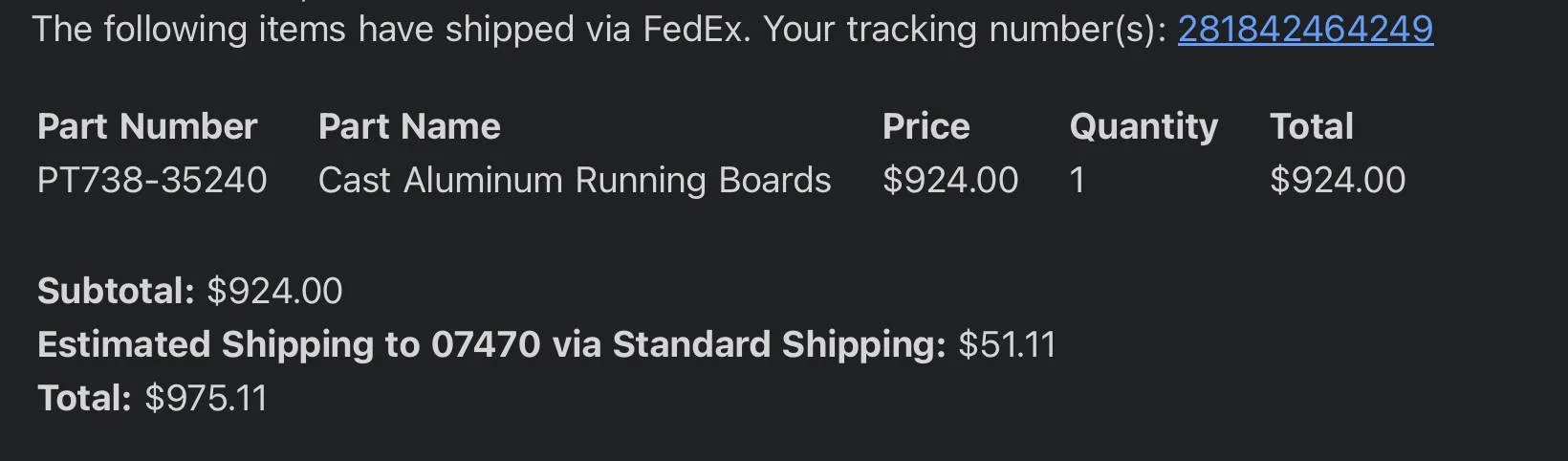Open the FedEx tracking number 281842464249 link
This screenshot has height=461, width=1568.
(1305, 29)
